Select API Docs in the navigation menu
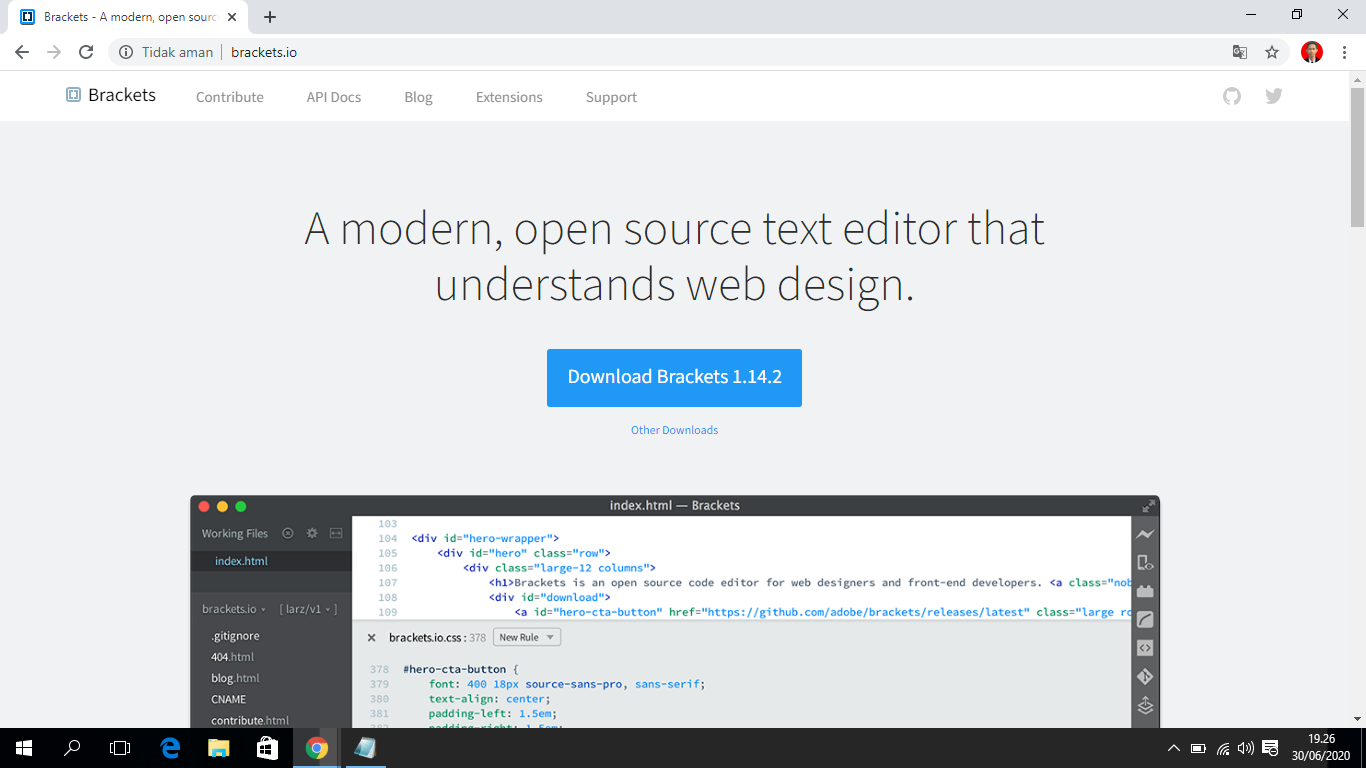Viewport: 1366px width, 768px height. click(333, 97)
